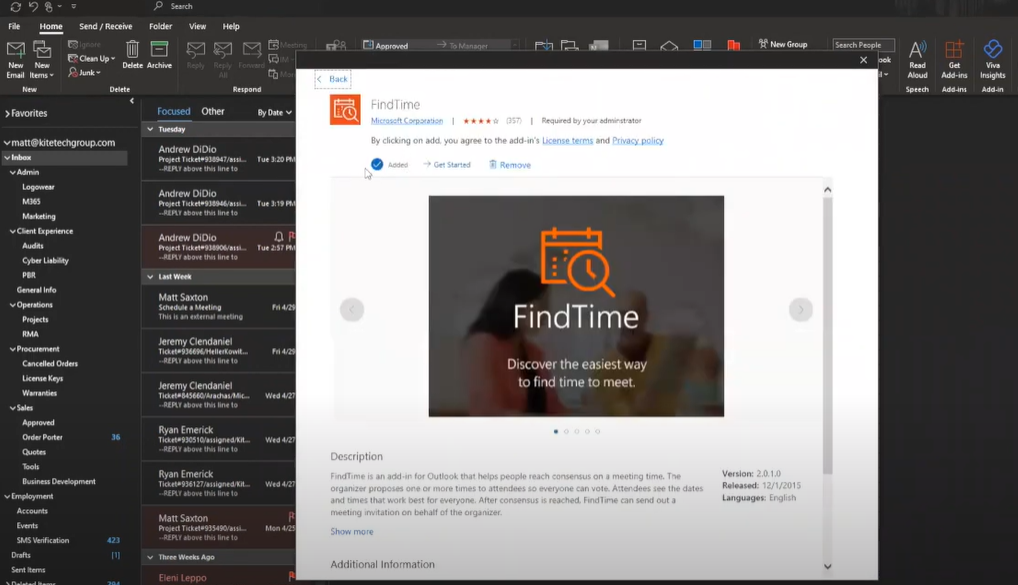Click the reminder bell on Andrew DiDio's email
This screenshot has height=585, width=1018.
(x=279, y=236)
